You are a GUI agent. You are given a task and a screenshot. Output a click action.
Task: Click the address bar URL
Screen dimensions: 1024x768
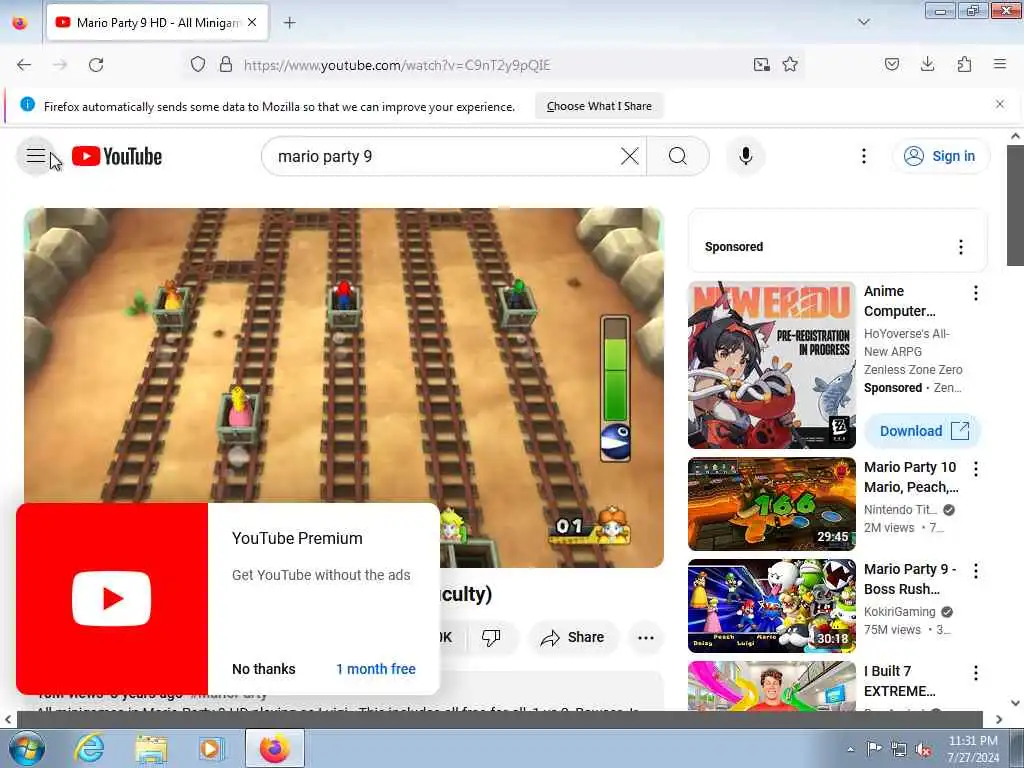coord(397,65)
